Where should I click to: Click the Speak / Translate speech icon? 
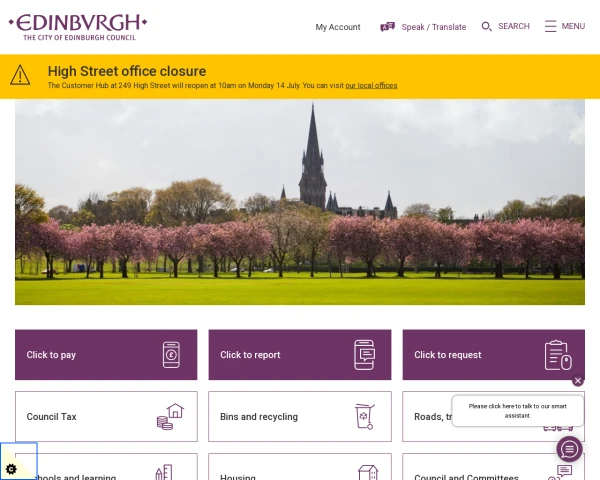coord(387,27)
